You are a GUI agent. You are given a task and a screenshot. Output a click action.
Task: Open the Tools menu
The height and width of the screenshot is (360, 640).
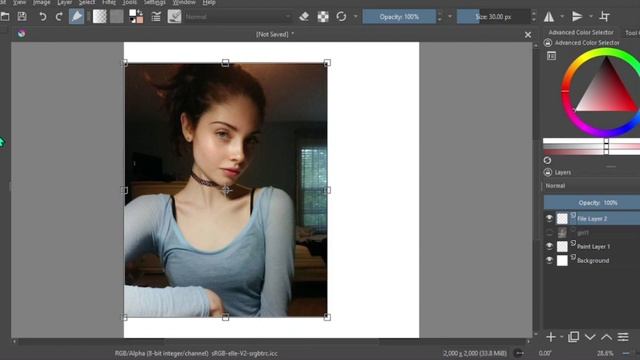click(x=129, y=2)
